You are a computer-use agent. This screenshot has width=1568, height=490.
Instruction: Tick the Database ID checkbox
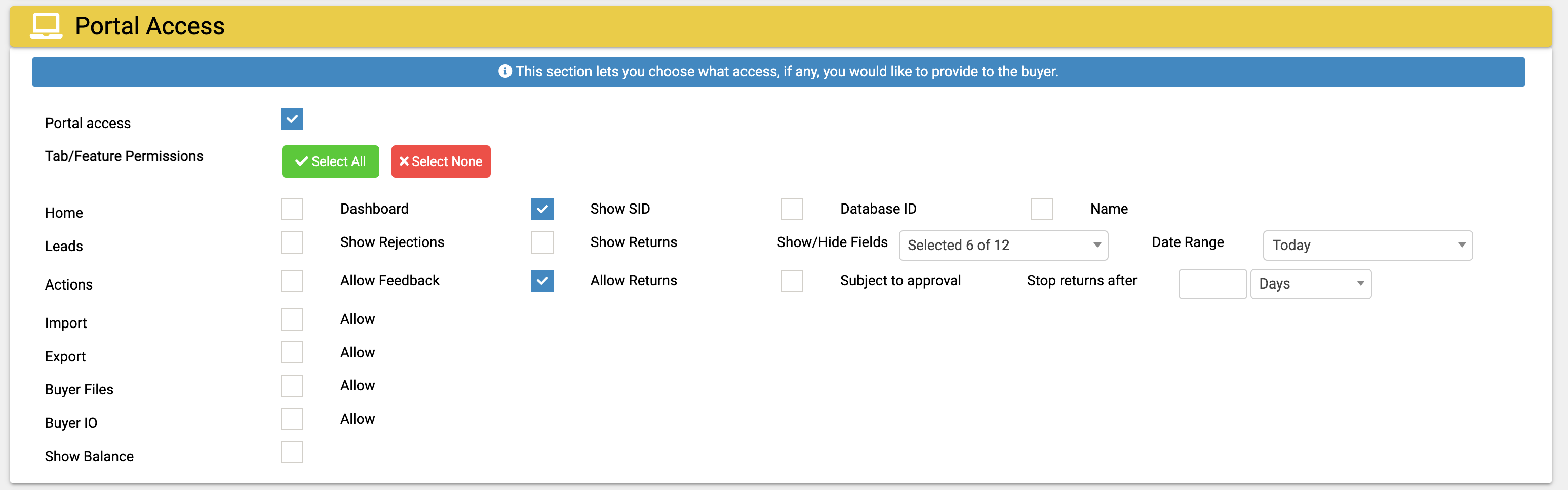(792, 209)
